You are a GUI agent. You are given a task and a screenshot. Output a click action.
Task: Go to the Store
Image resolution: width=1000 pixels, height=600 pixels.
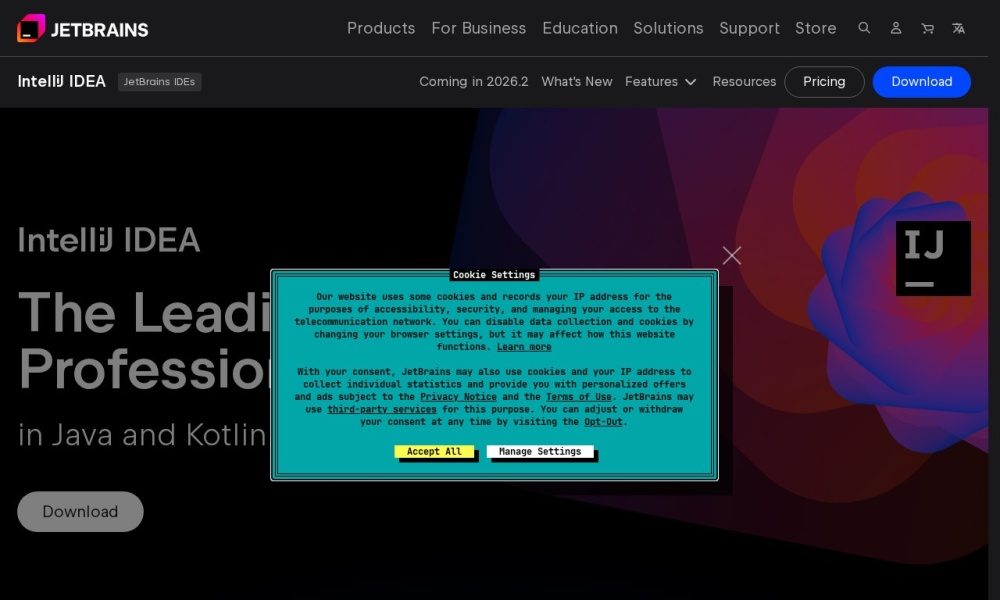[x=815, y=28]
